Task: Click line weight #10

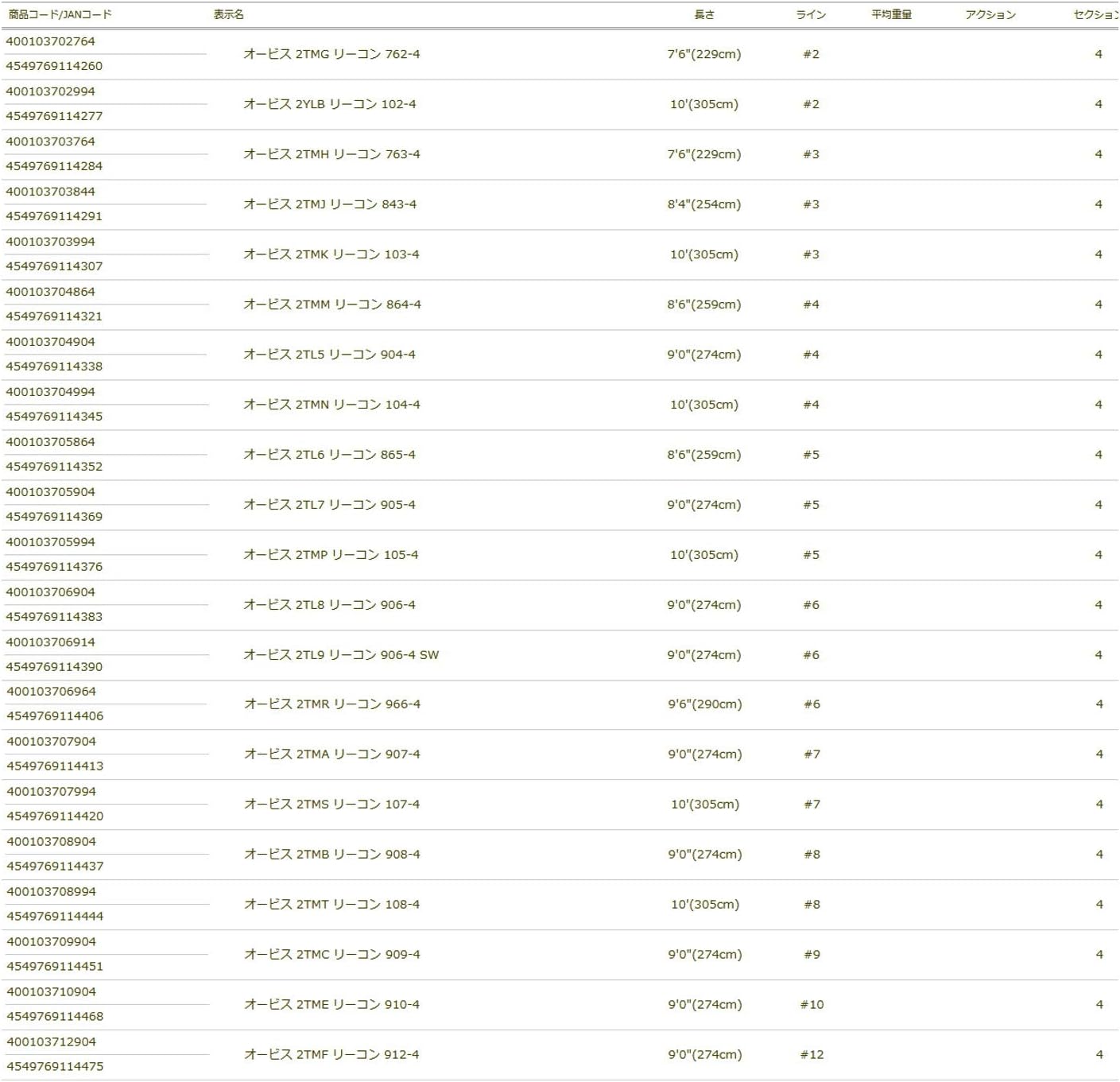Action: [812, 1005]
